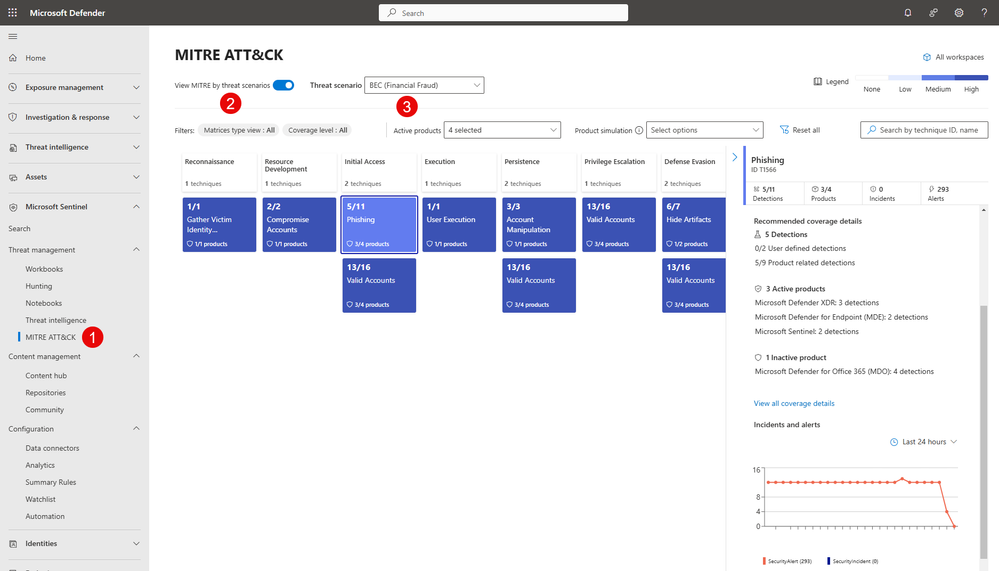Open the Product simulation Select options dropdown

coord(704,130)
